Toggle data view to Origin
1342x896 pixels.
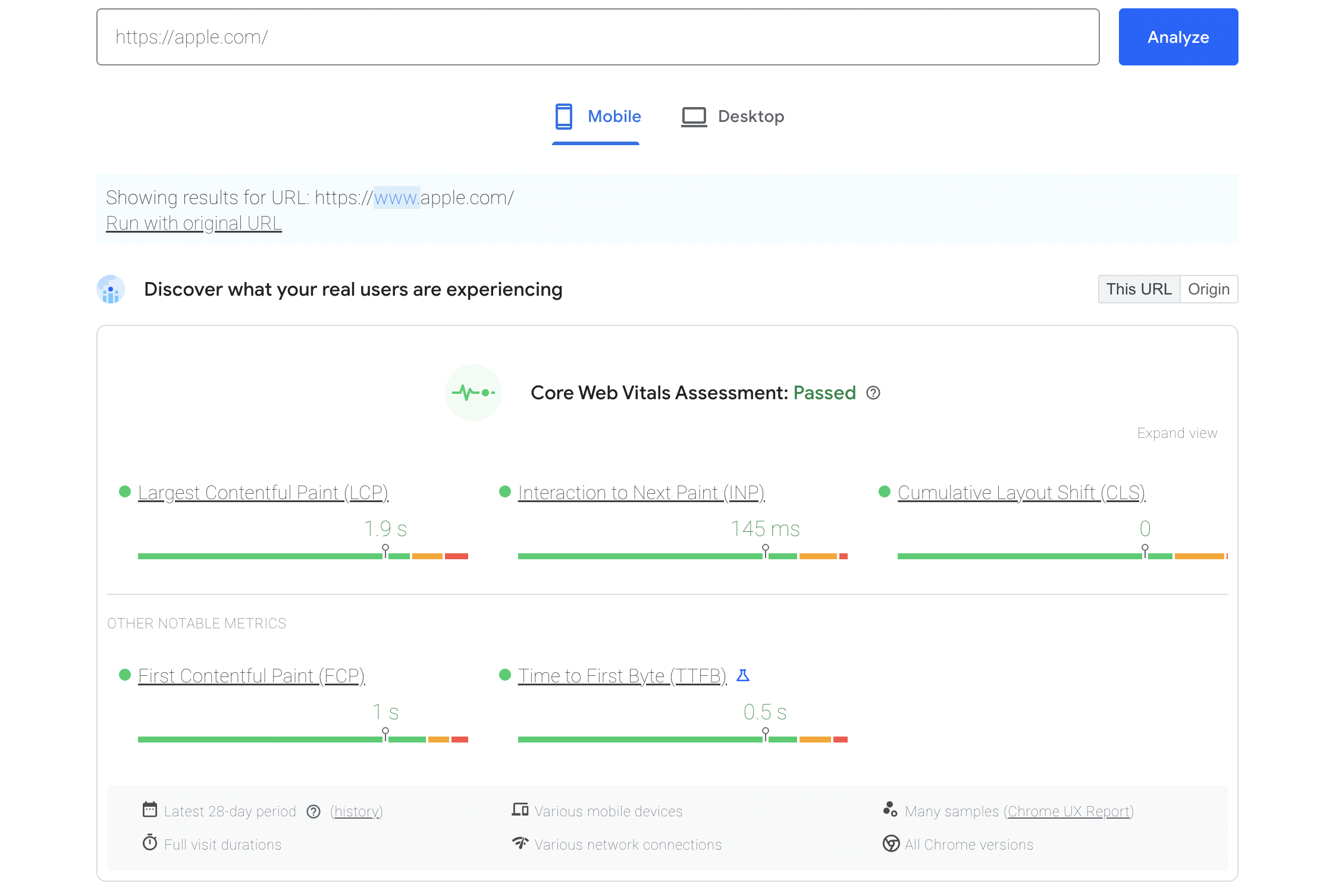1208,289
